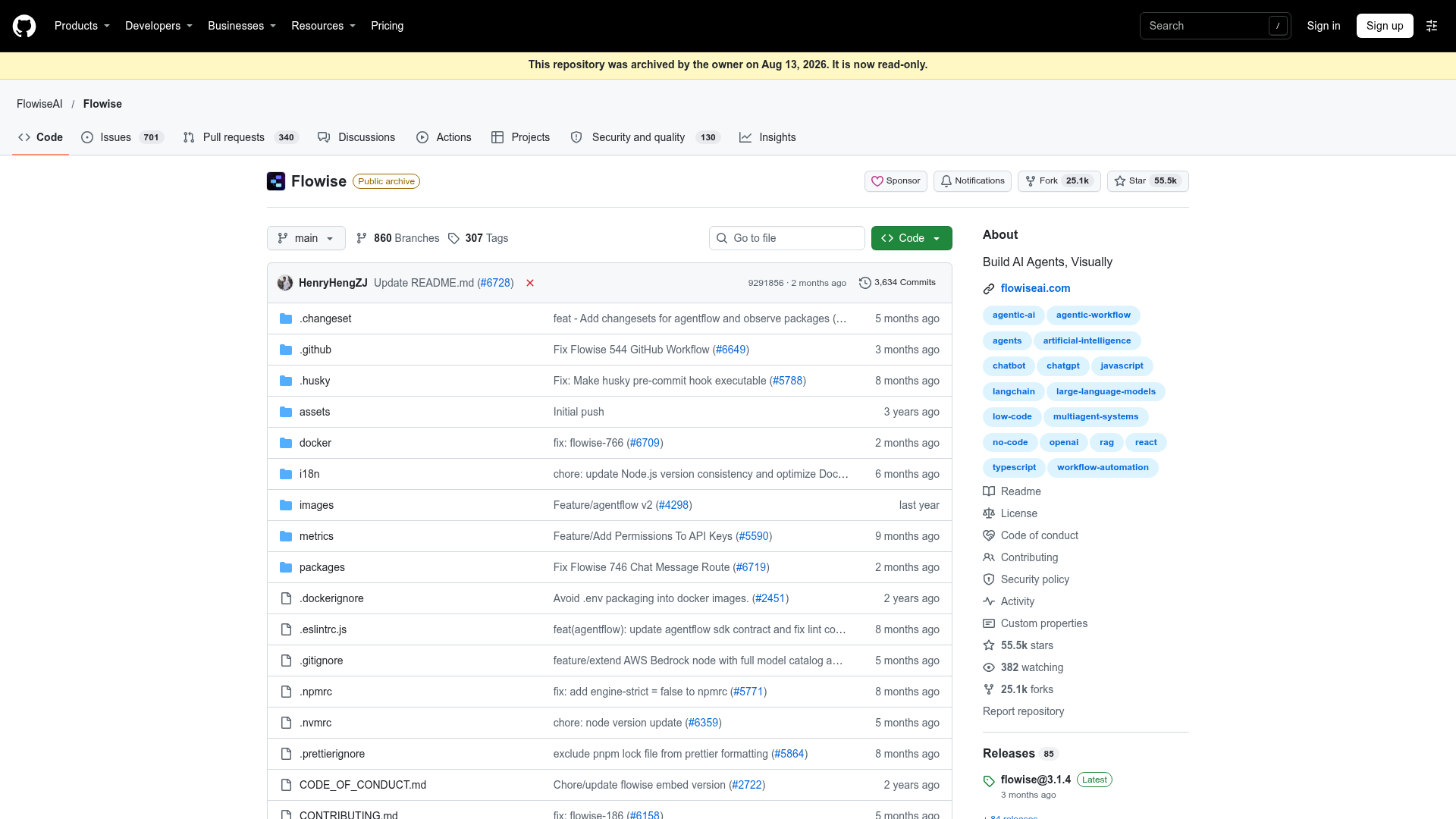
Task: Open the Products menu
Action: (x=82, y=26)
